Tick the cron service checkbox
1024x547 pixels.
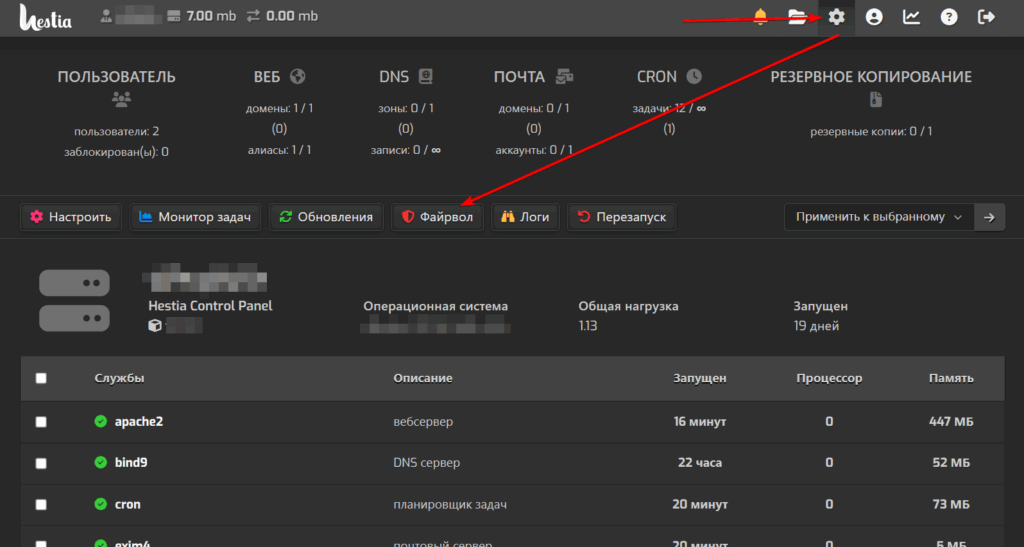[41, 504]
